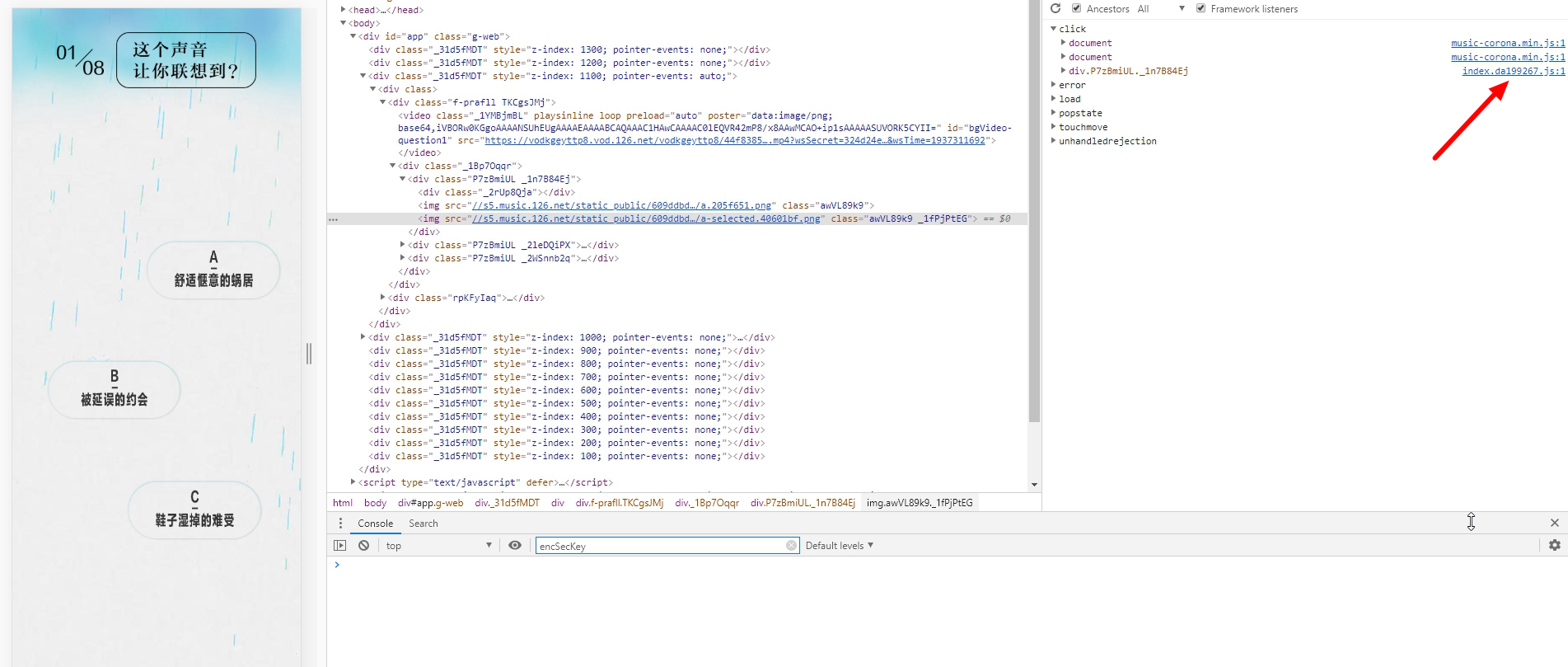This screenshot has height=667, width=1568.
Task: Clear the encSecKey filter text
Action: (791, 546)
